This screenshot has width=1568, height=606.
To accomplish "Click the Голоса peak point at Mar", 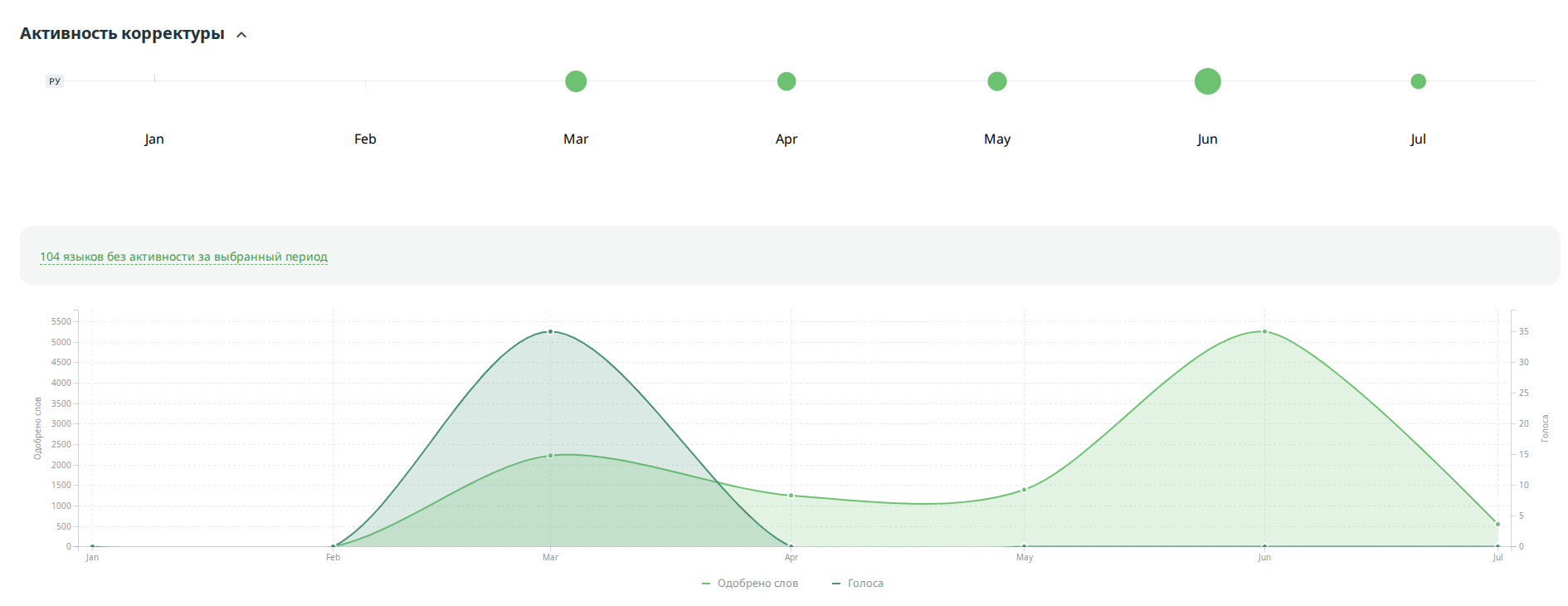I will click(x=550, y=331).
